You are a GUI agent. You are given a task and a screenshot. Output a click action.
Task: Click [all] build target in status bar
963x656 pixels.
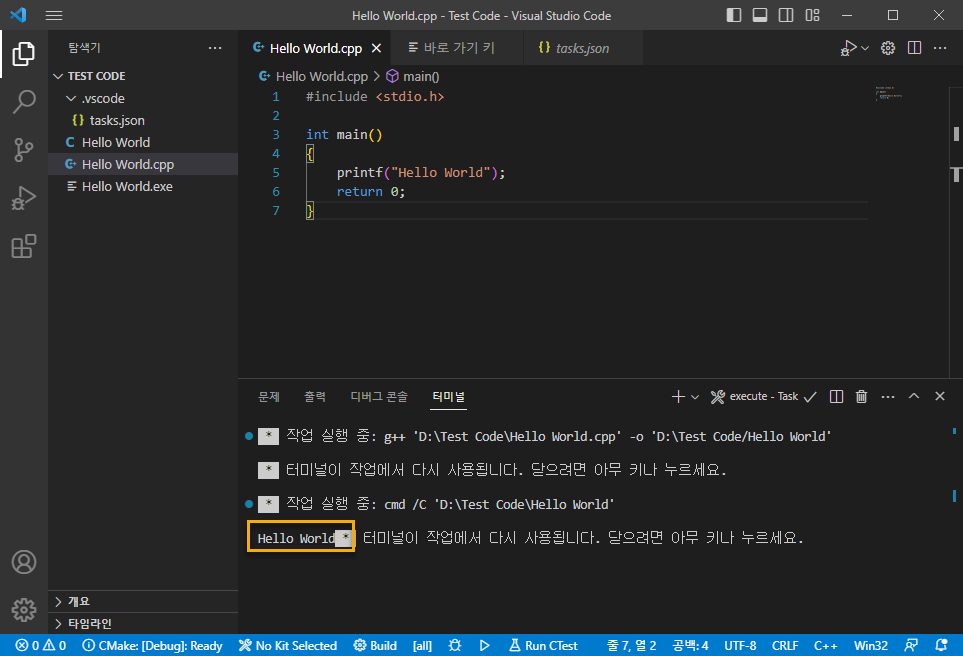[x=422, y=646]
